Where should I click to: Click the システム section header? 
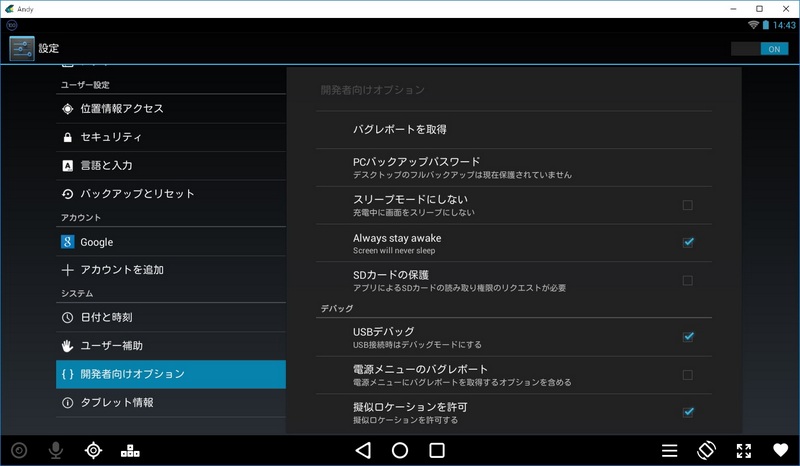[x=77, y=293]
